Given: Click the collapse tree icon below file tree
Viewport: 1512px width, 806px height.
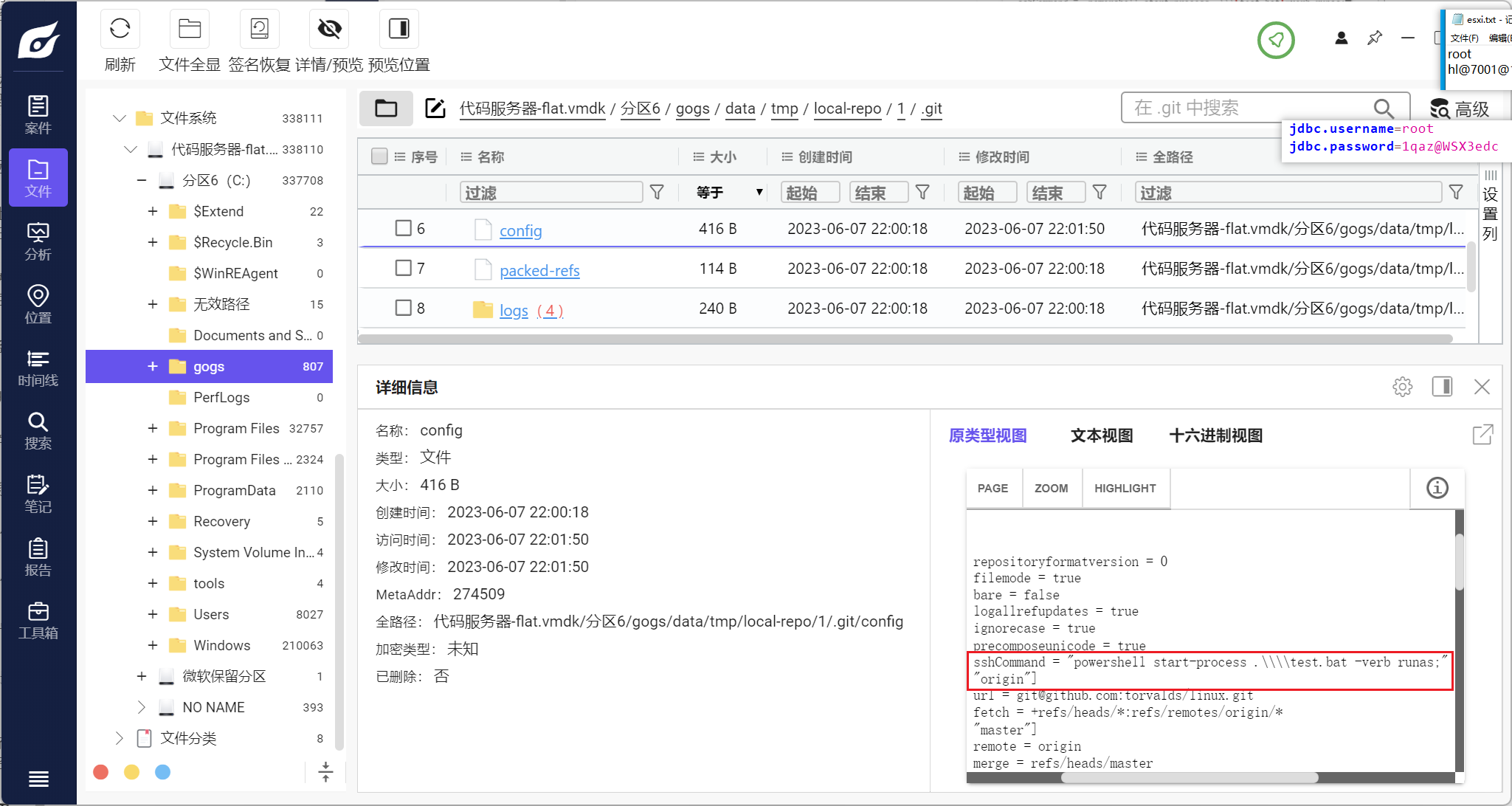Looking at the screenshot, I should point(325,772).
